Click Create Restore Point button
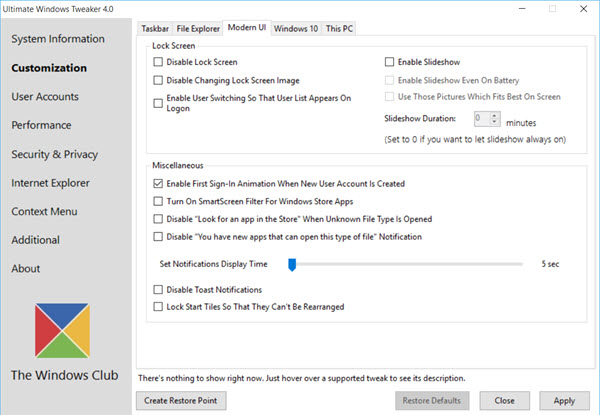 181,400
